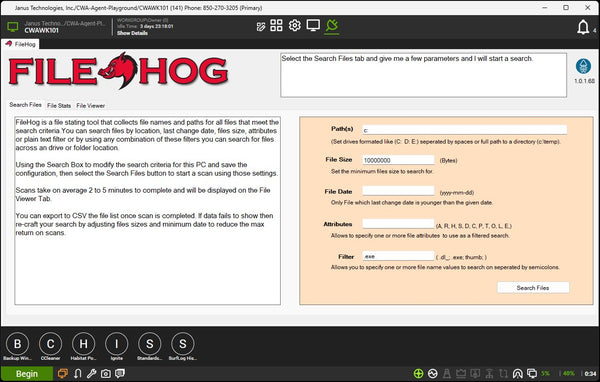
Task: Click the arch-shaped icon in bottom right bar
Action: pos(517,373)
